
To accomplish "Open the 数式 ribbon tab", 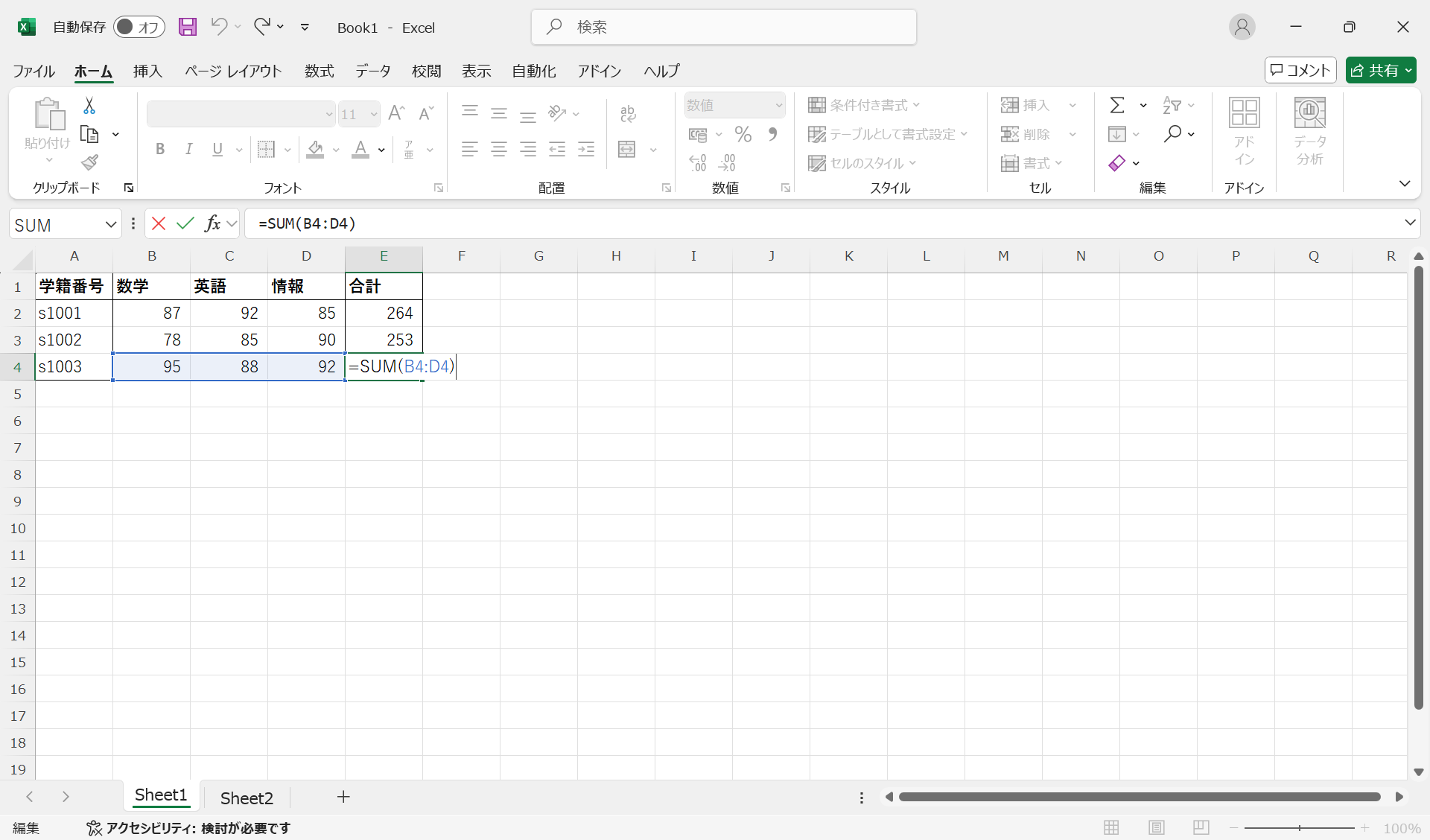I will 319,71.
